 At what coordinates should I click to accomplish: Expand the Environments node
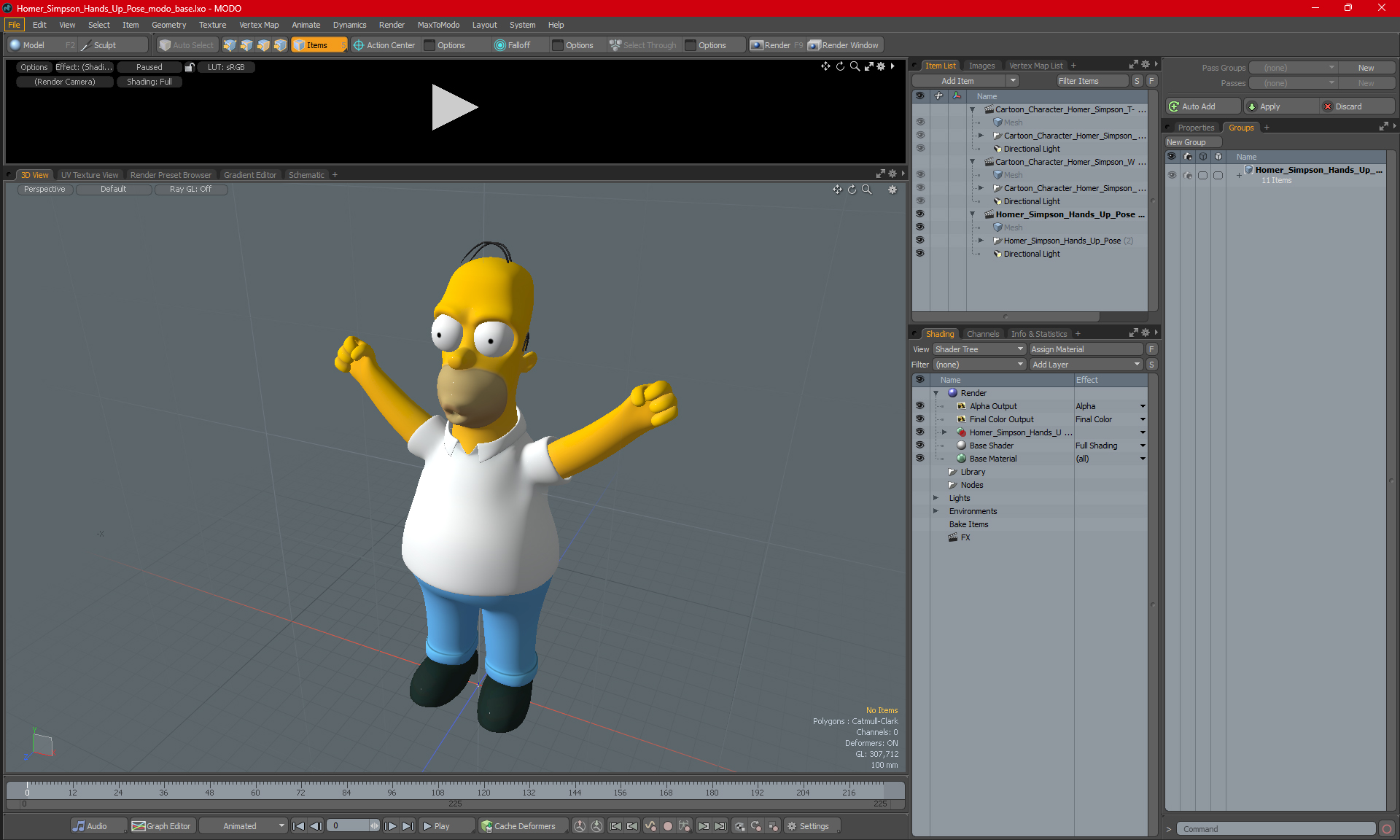coord(936,511)
